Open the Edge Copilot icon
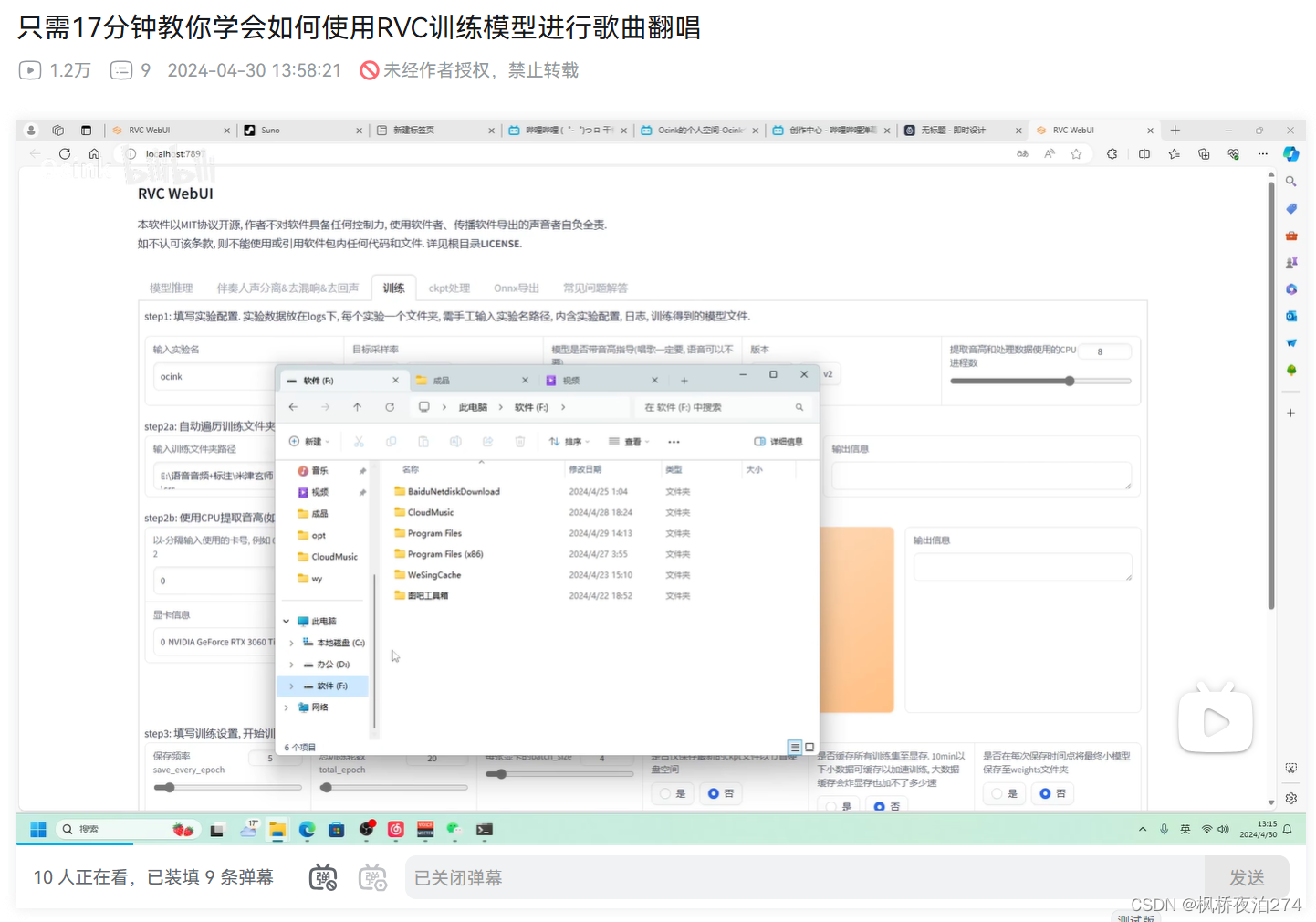Viewport: 1316px width, 922px height. click(1290, 154)
